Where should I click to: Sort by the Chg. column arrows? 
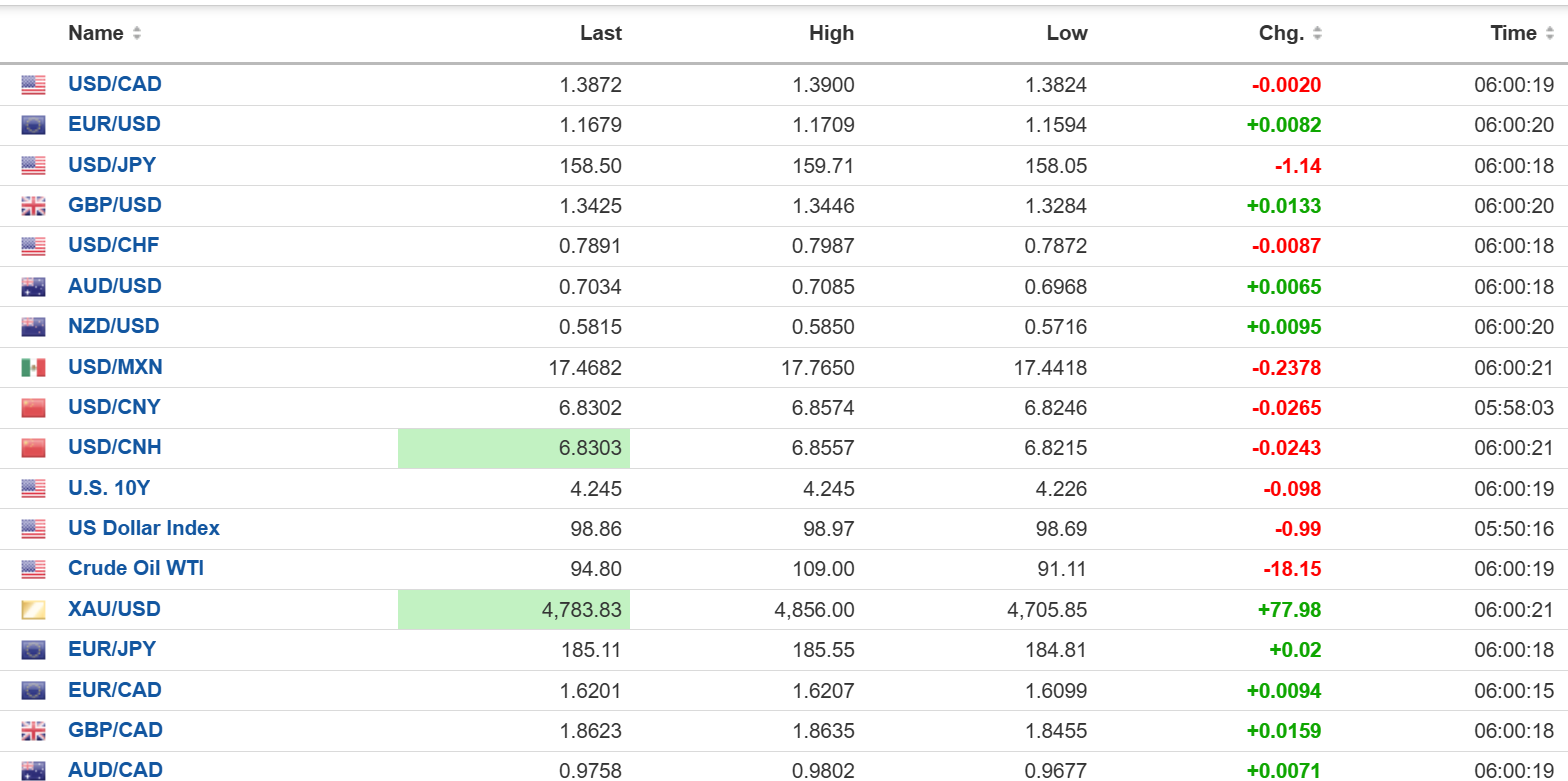click(x=1317, y=34)
